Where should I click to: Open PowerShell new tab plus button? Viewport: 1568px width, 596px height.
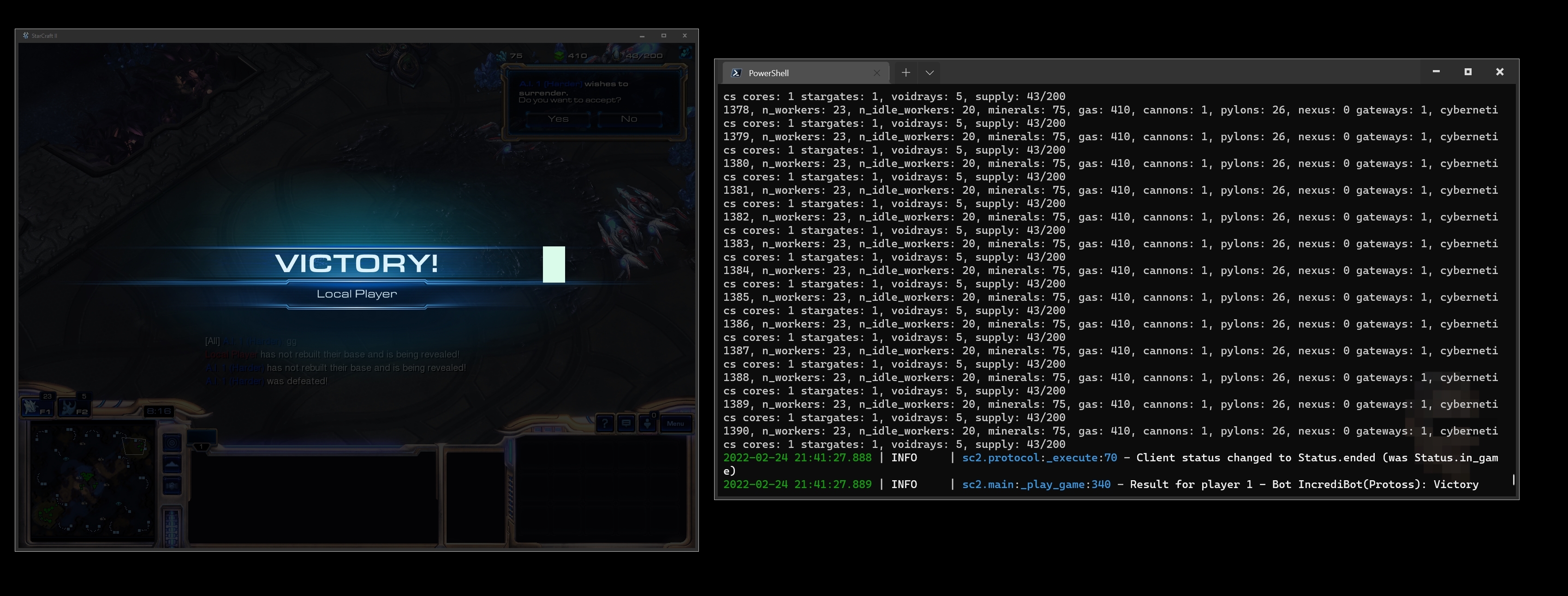(906, 72)
